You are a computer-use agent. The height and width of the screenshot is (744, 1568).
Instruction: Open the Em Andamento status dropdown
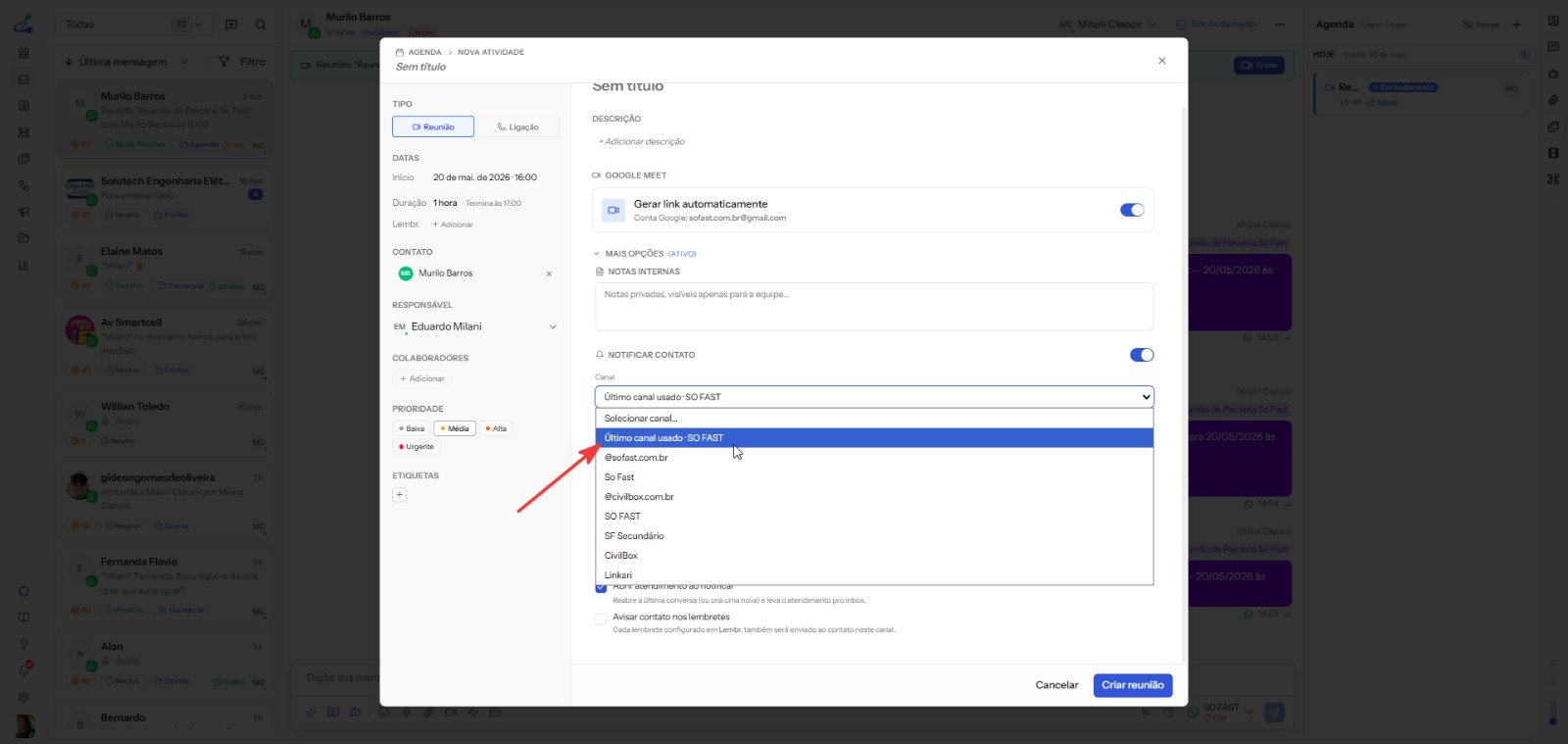[1216, 25]
